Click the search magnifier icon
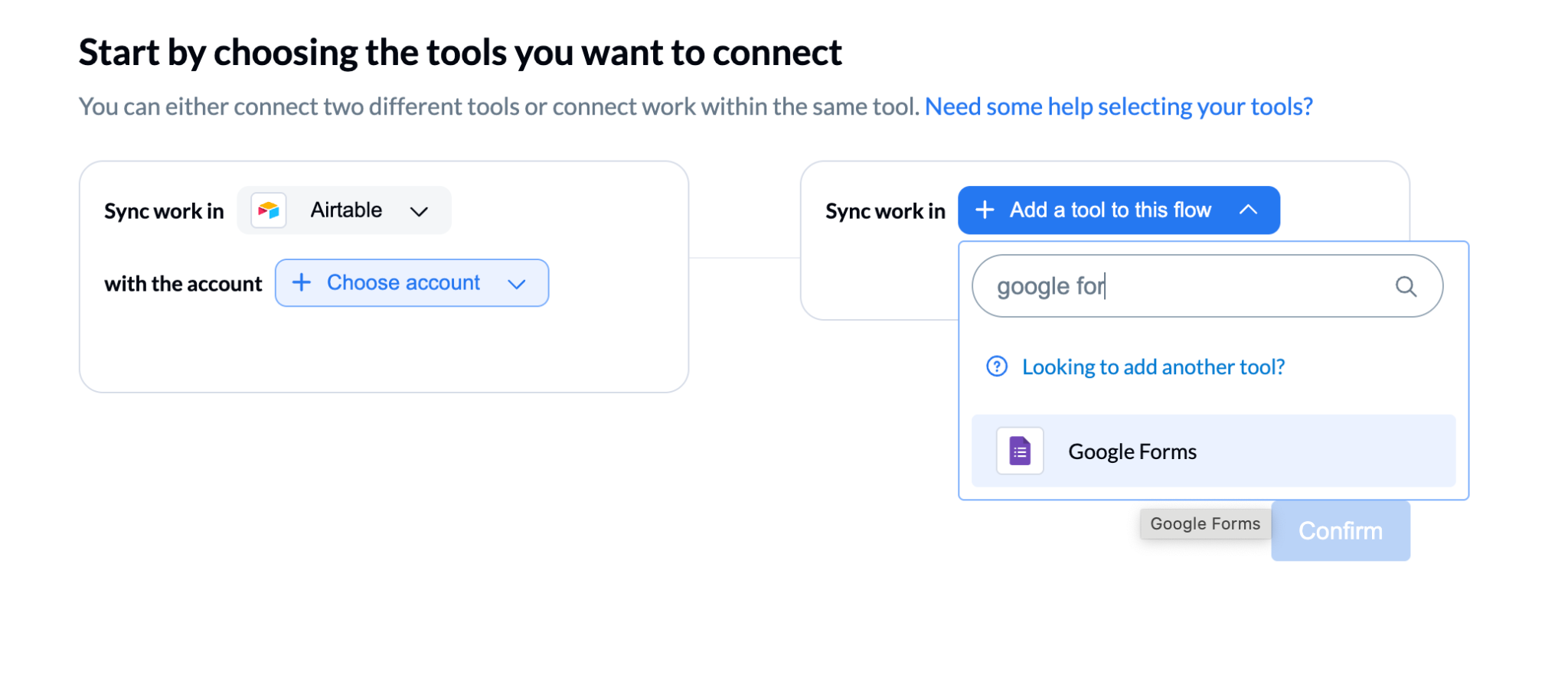 click(1406, 286)
